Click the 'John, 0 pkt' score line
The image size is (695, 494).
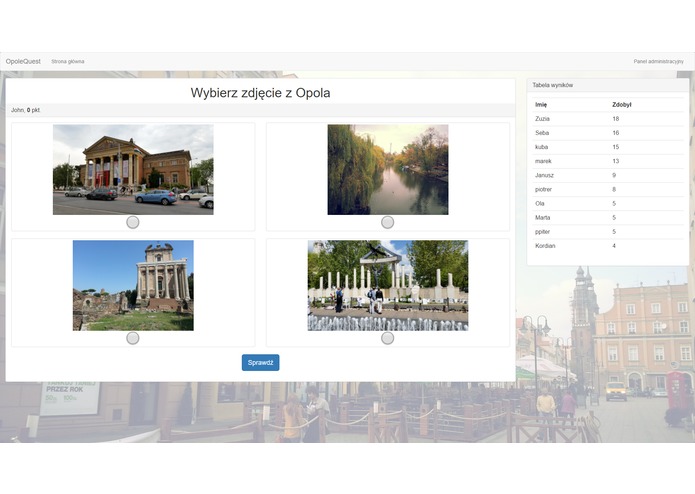[25, 110]
